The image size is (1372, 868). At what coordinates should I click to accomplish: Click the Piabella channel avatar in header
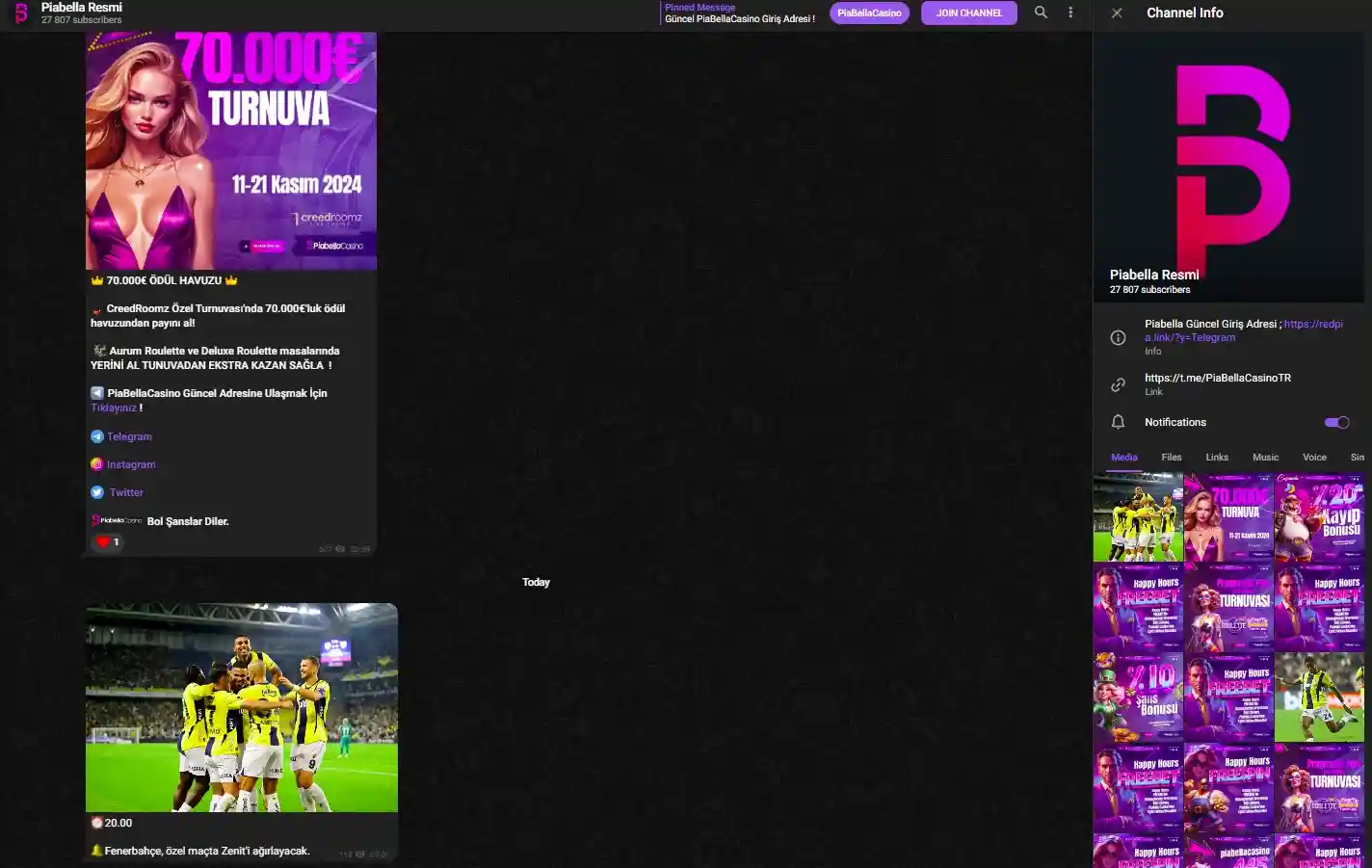coord(20,13)
